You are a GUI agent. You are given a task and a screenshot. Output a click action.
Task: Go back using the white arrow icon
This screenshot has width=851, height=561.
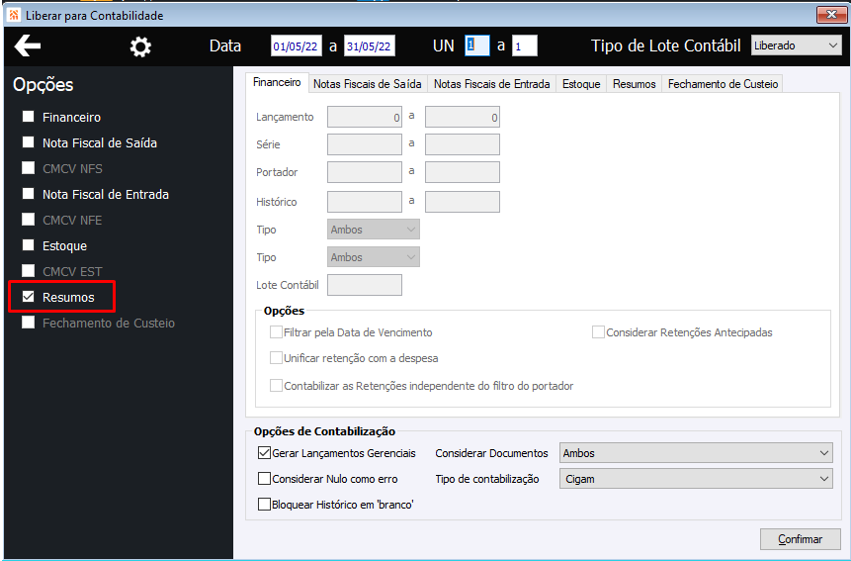click(x=28, y=46)
